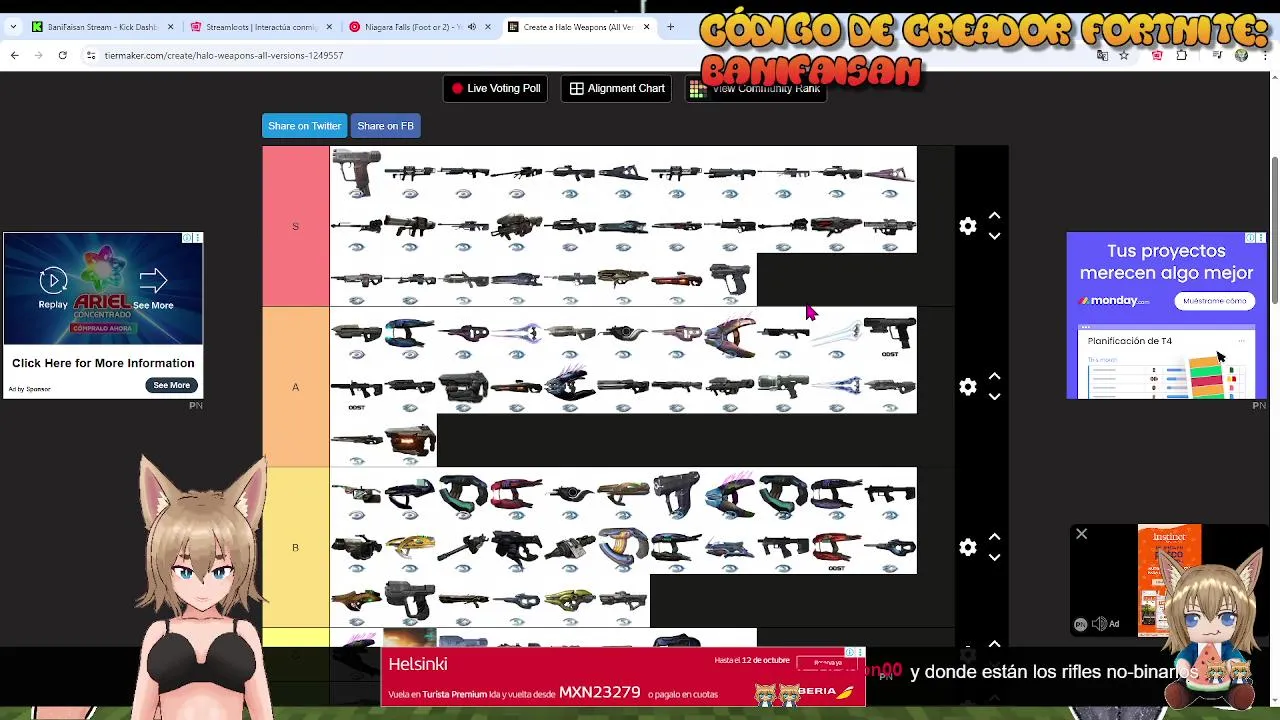Open the tab search dropdown in browser
Image resolution: width=1280 pixels, height=720 pixels.
(13, 27)
